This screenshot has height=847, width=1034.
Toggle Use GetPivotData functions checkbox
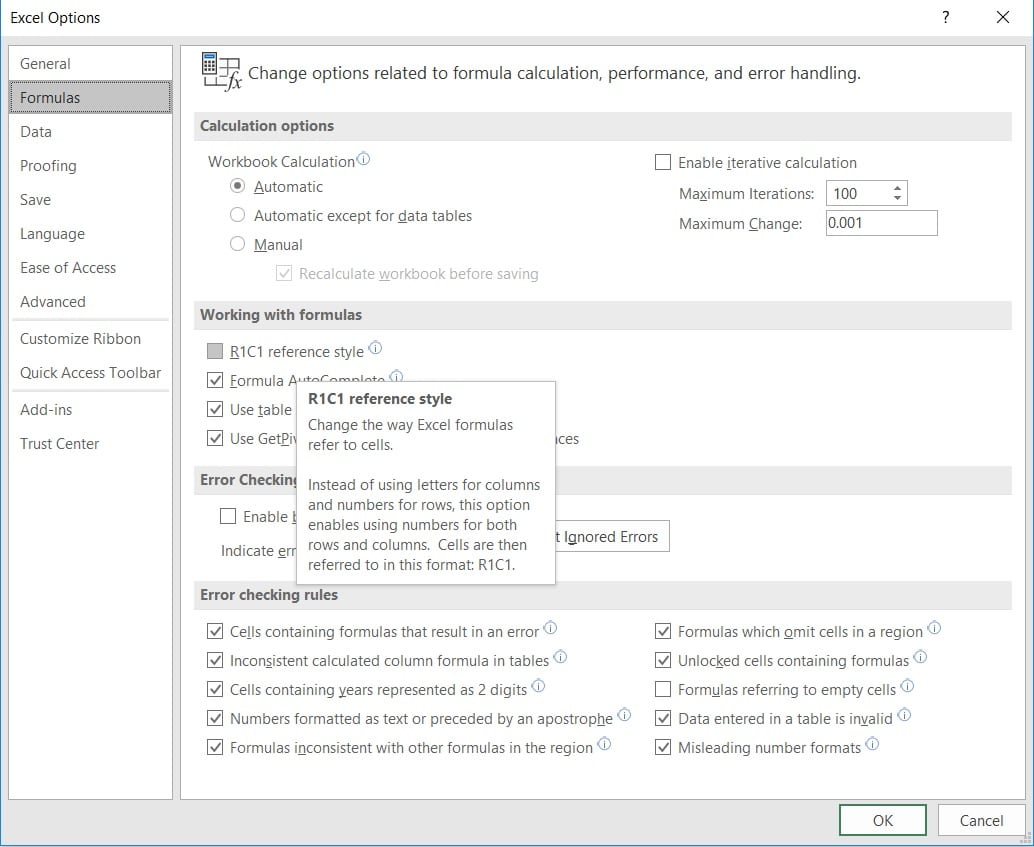click(215, 438)
